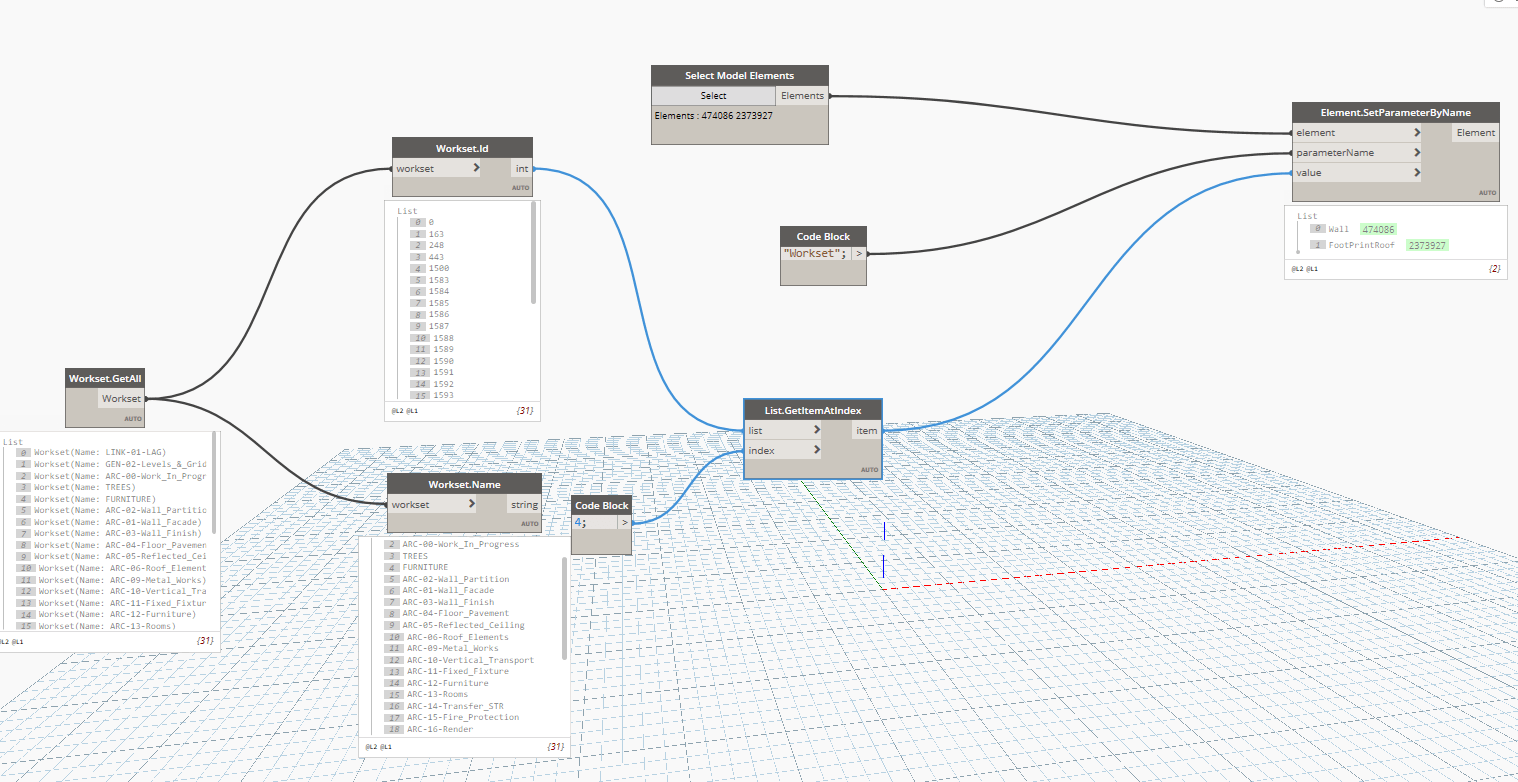Click the value 1500 in Workset.Id preview
Screen dimensions: 1518x782
click(x=438, y=269)
